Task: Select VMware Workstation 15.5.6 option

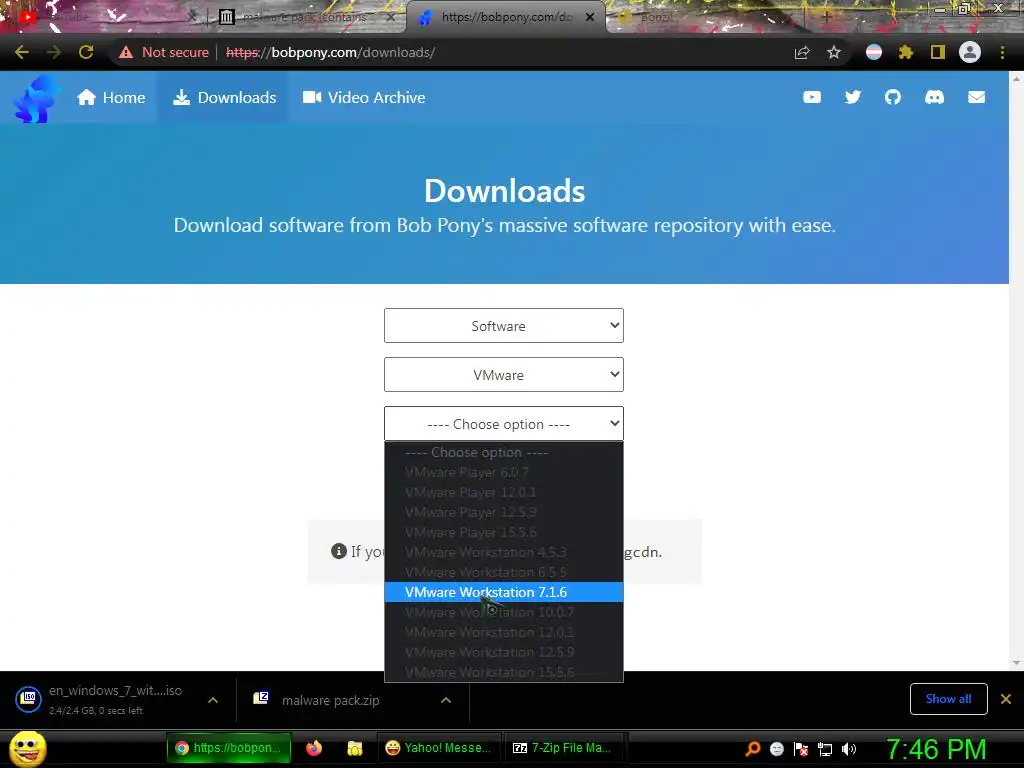Action: tap(504, 672)
